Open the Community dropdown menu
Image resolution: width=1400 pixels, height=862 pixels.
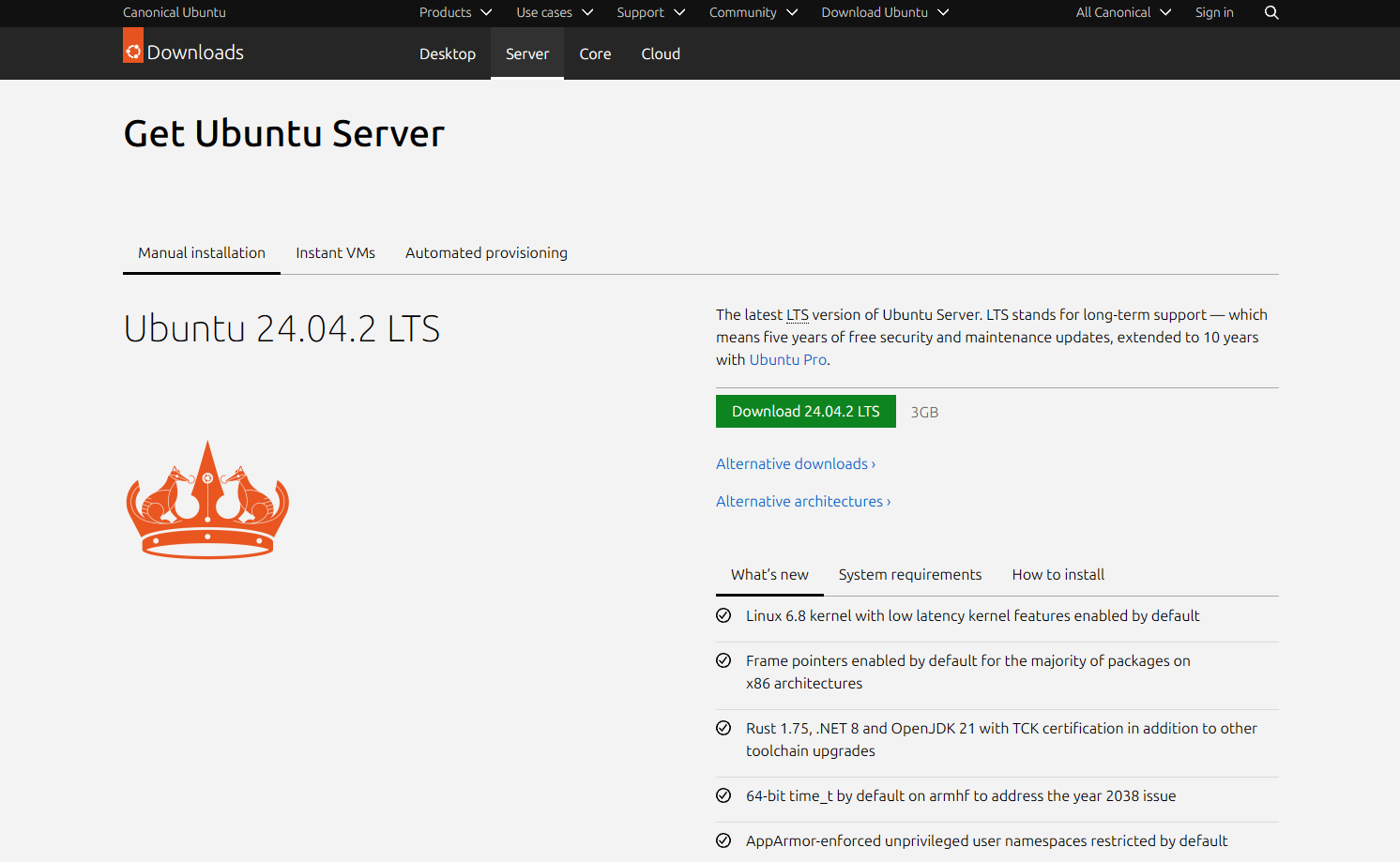click(x=753, y=12)
